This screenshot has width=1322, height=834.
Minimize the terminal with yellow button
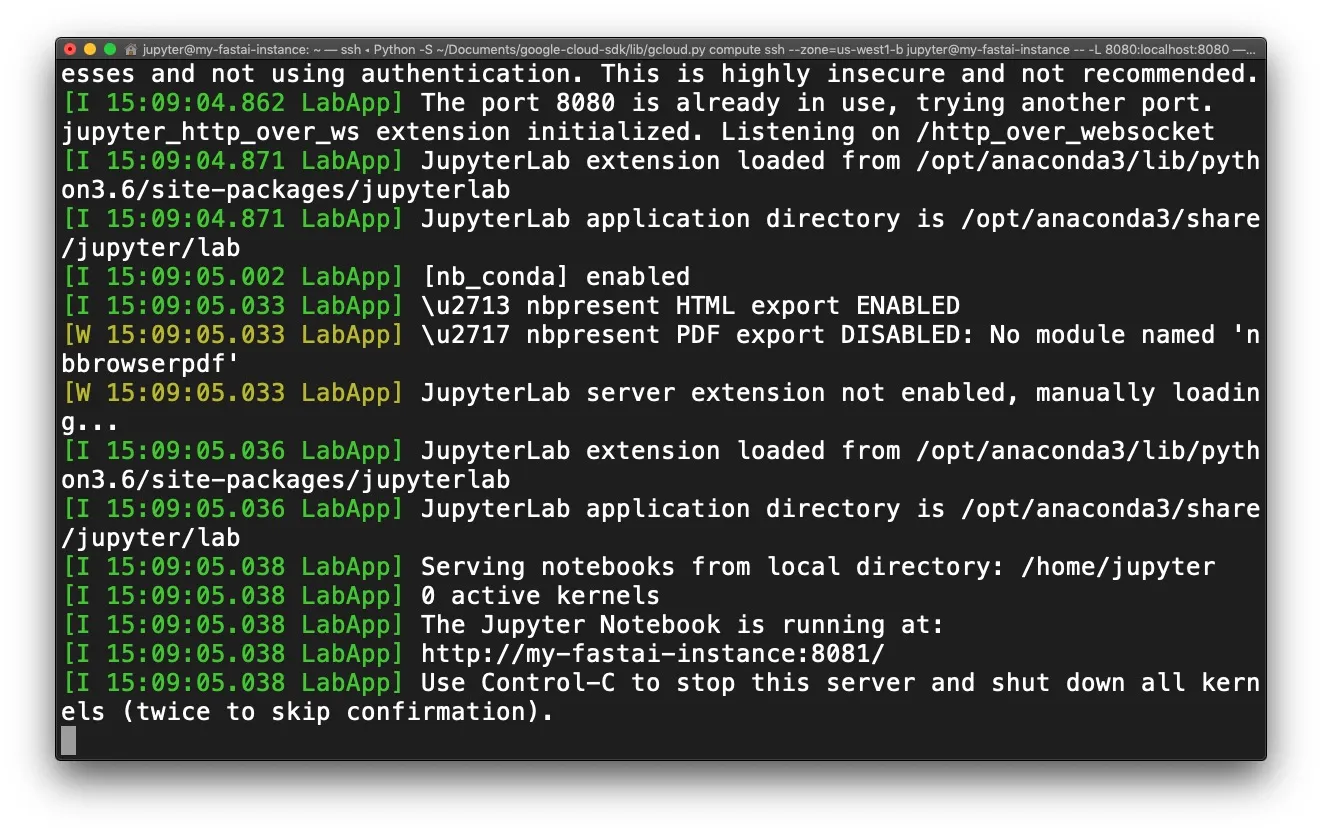click(x=90, y=49)
